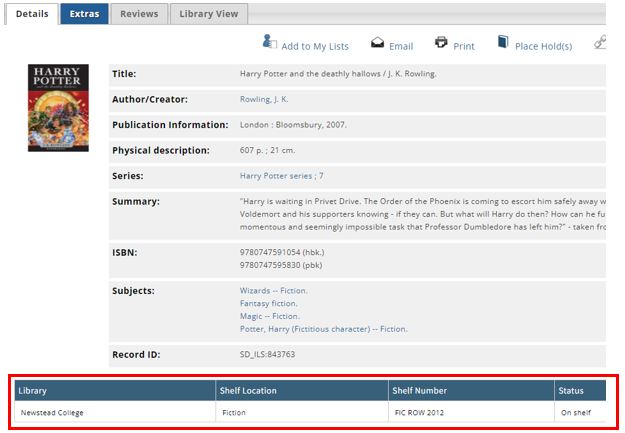Follow the Harry Potter series ; 7 link
This screenshot has height=433, width=625.
click(x=281, y=176)
